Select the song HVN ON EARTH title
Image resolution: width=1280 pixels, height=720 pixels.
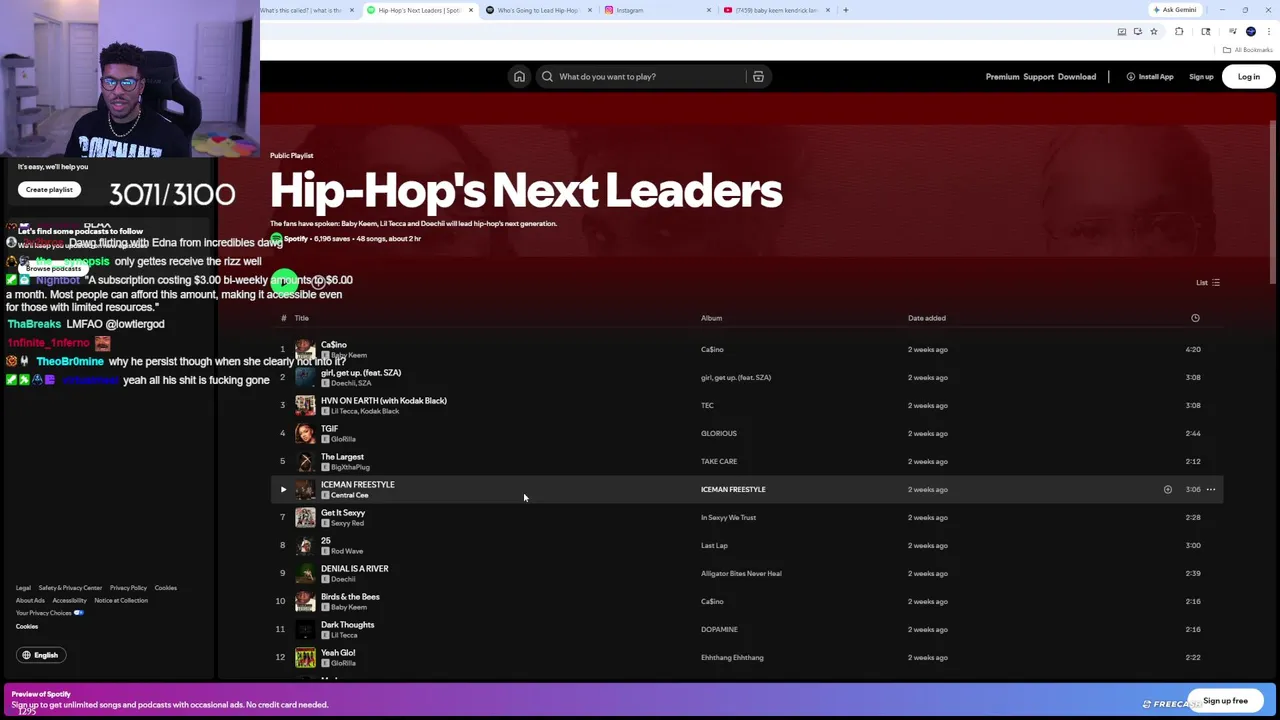click(x=384, y=401)
